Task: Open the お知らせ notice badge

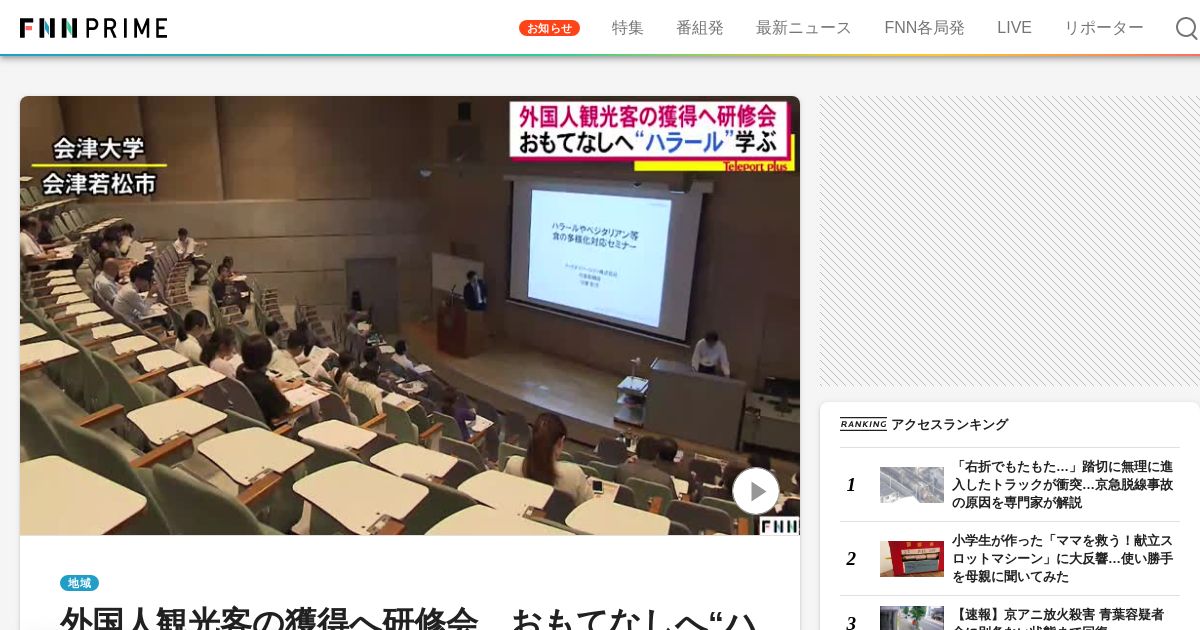Action: (x=549, y=28)
